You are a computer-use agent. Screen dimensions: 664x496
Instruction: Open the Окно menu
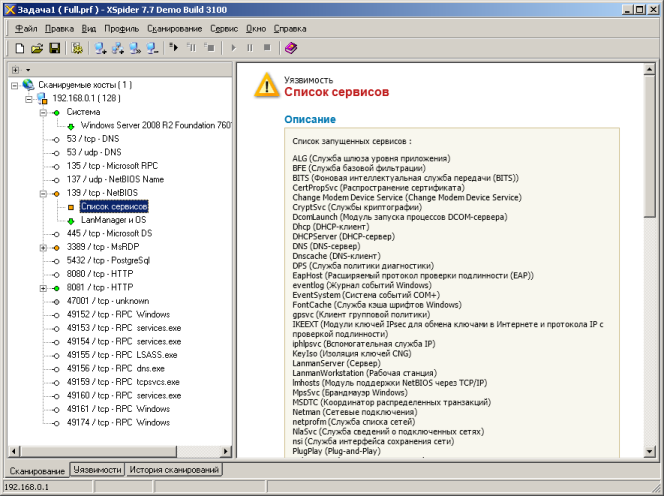pos(256,29)
